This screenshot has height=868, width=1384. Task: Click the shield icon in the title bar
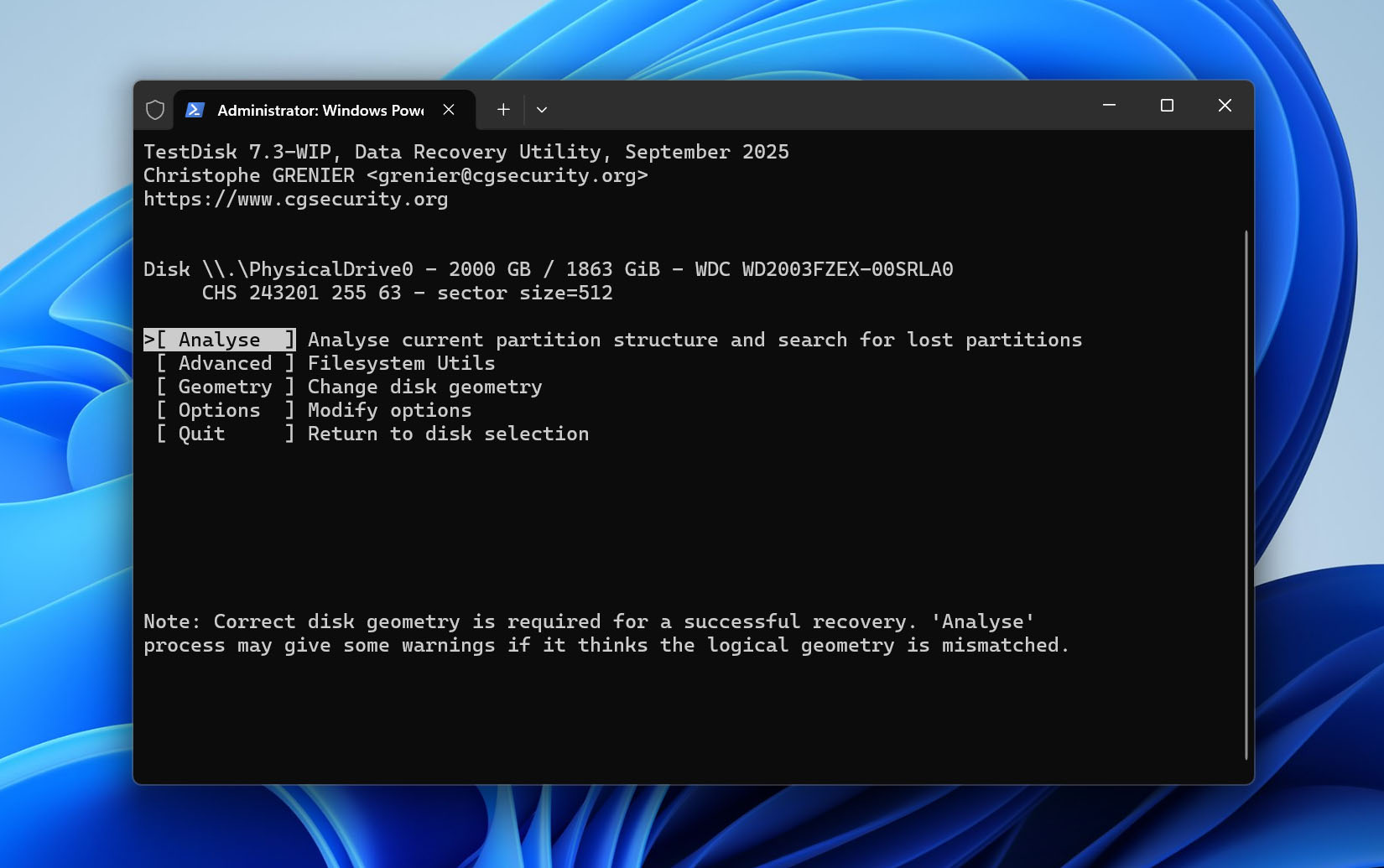click(x=155, y=110)
